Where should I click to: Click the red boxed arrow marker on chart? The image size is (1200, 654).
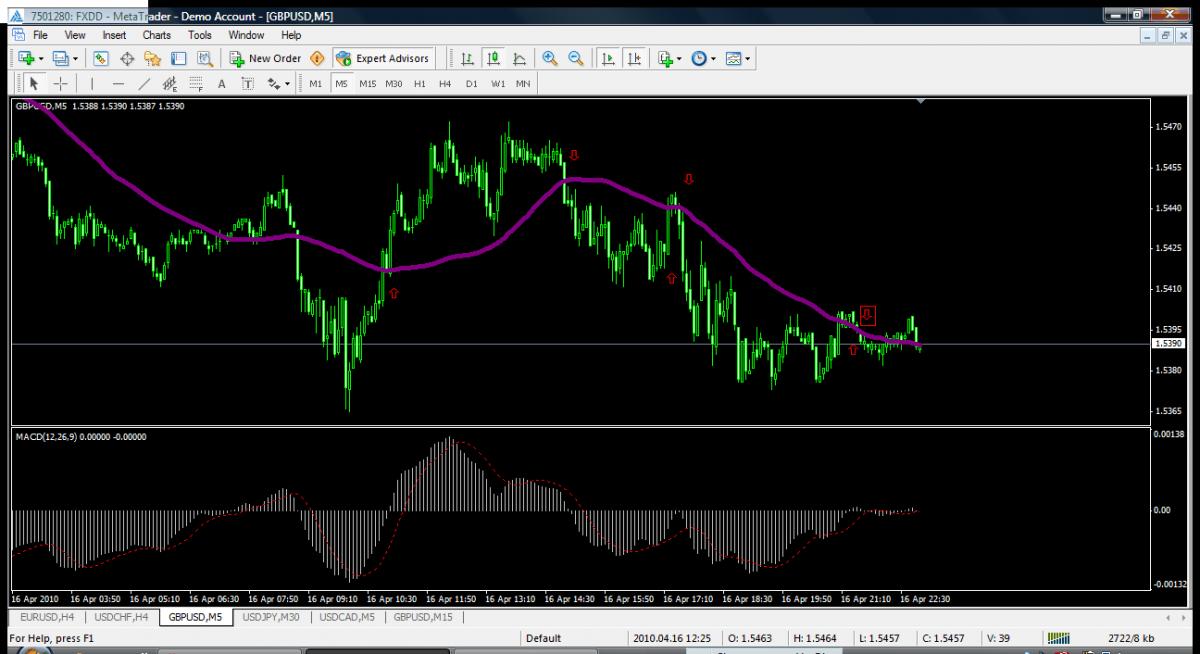click(867, 315)
